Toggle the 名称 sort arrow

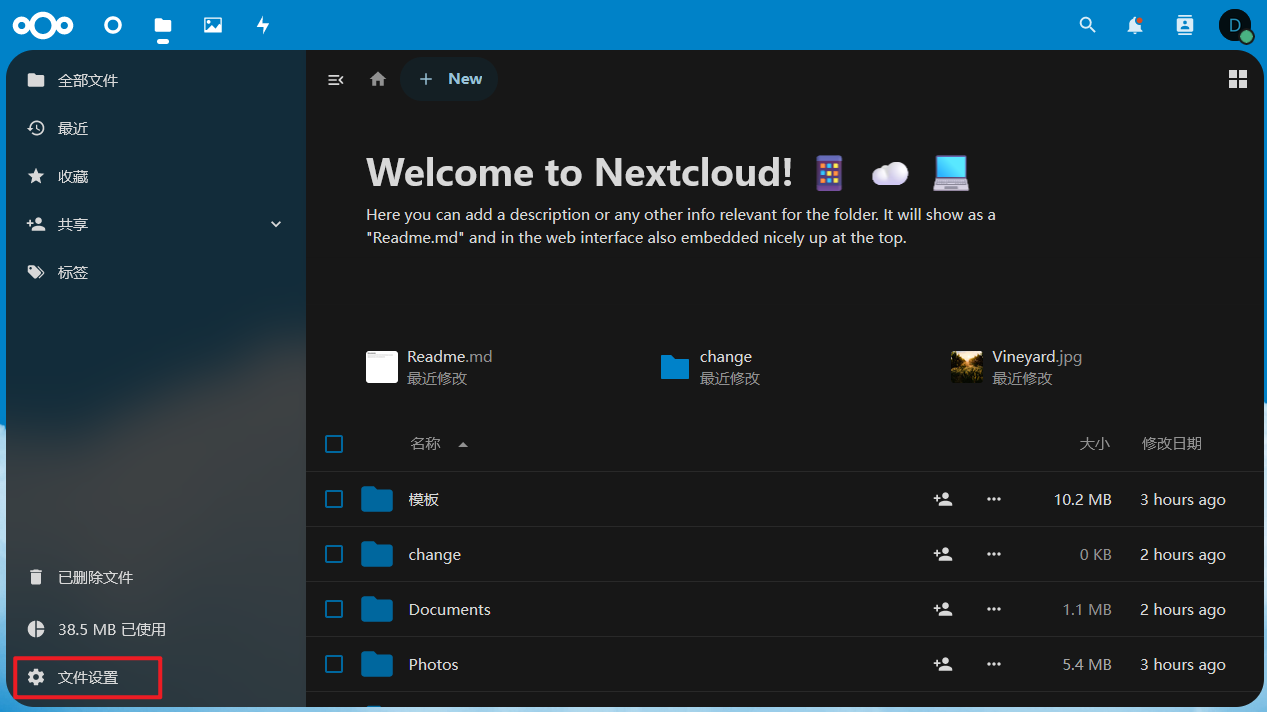(463, 444)
